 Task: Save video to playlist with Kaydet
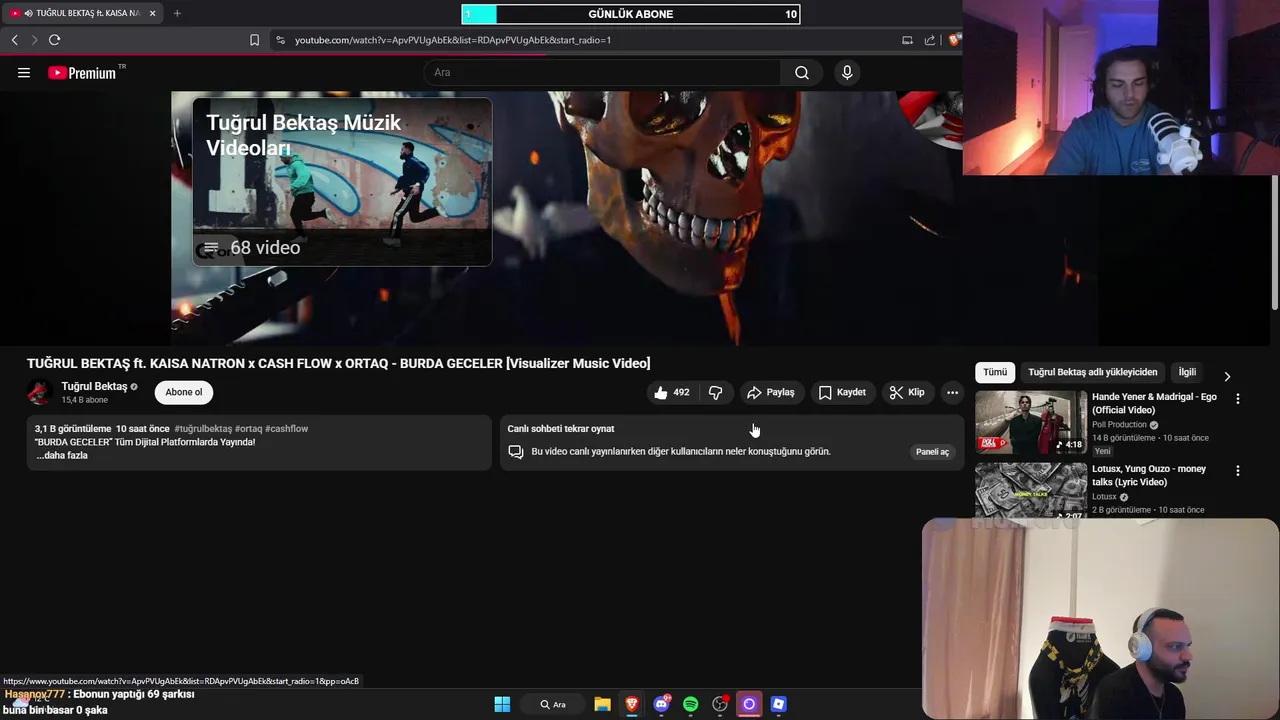pos(842,393)
